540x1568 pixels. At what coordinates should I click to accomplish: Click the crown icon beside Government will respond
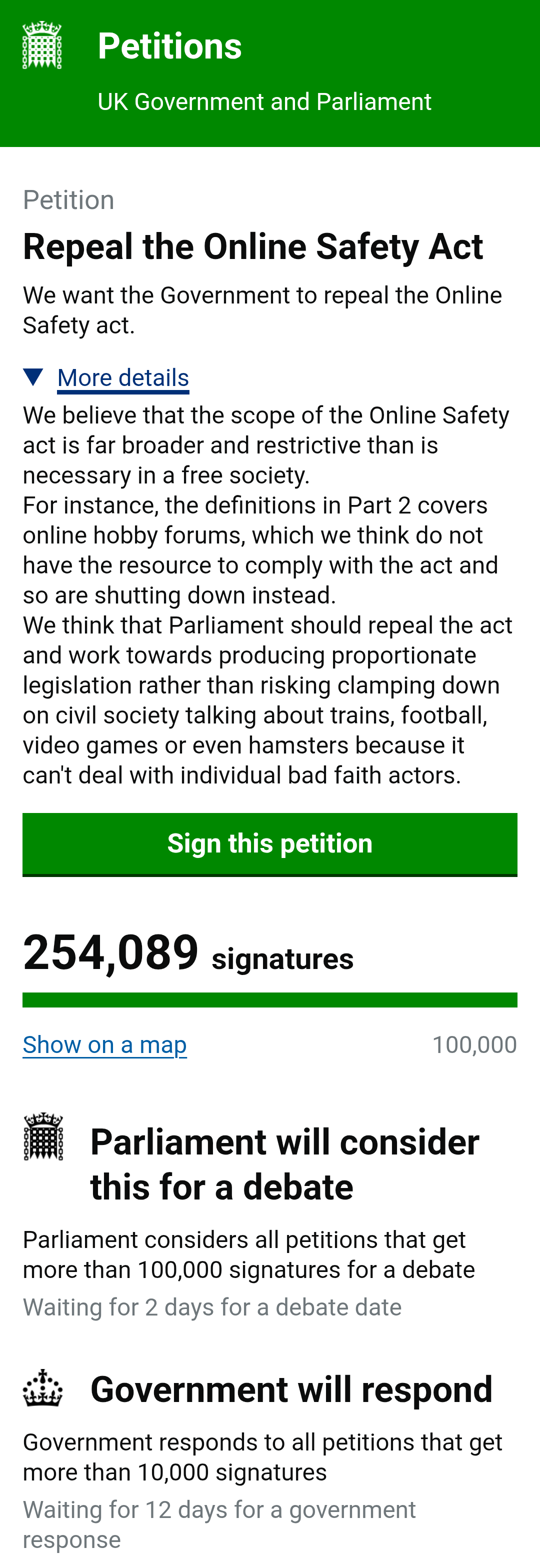click(x=43, y=1388)
